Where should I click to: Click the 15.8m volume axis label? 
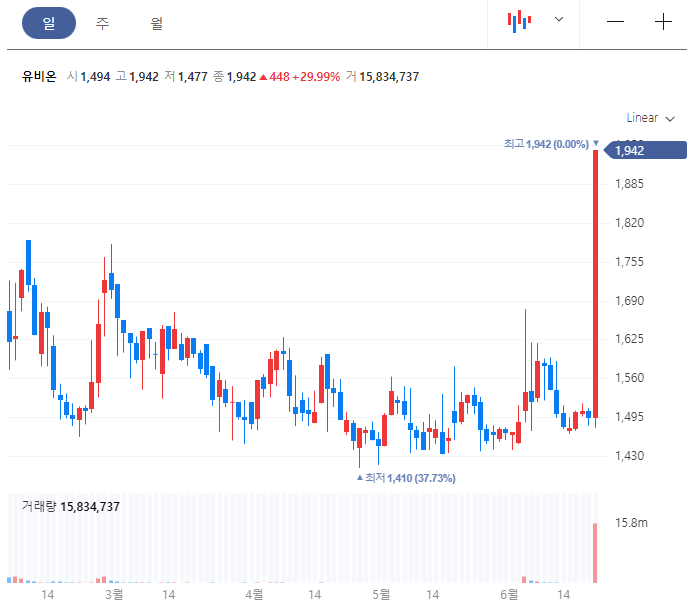pos(631,523)
